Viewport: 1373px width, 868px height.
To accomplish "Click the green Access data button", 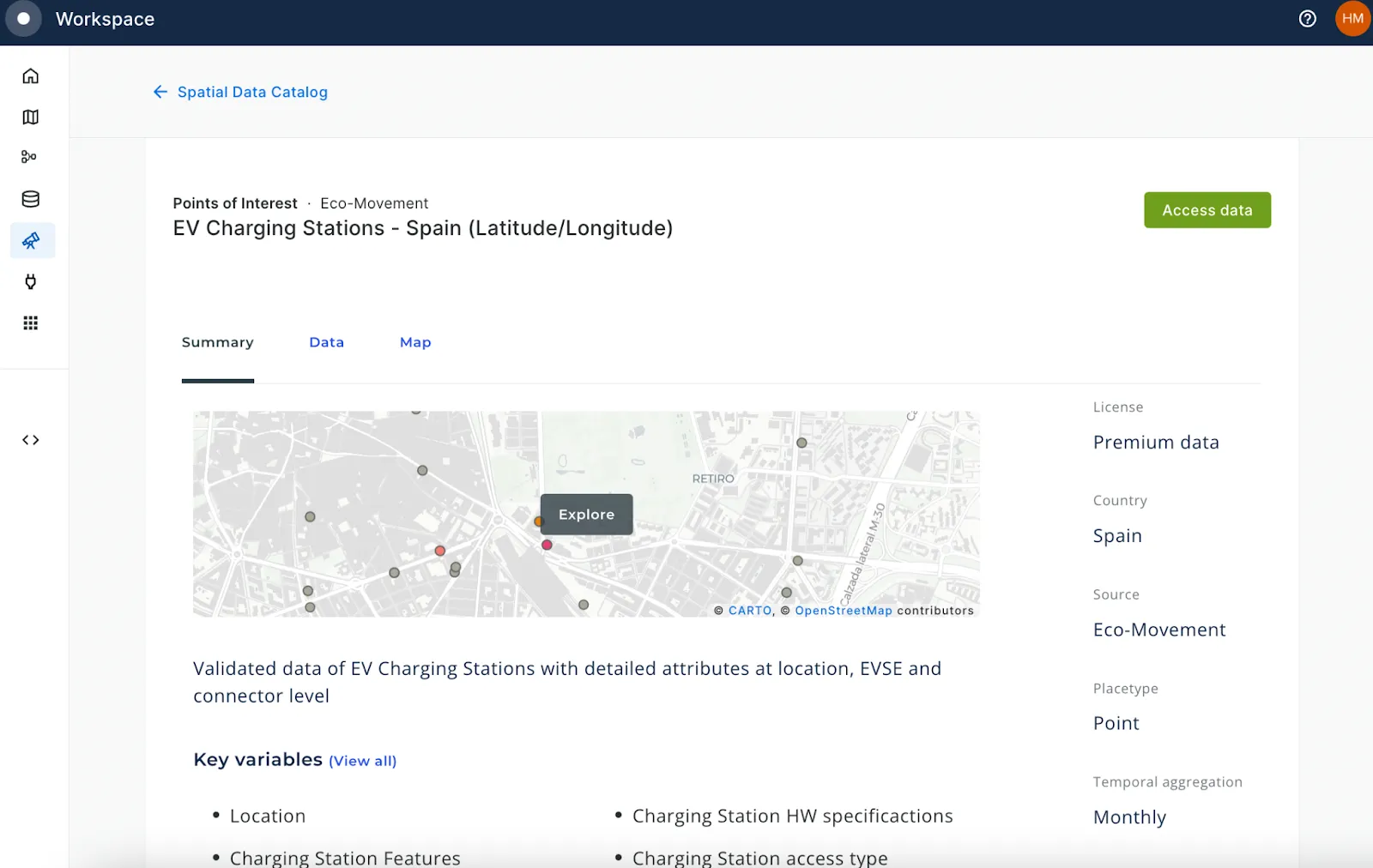I will coord(1207,209).
